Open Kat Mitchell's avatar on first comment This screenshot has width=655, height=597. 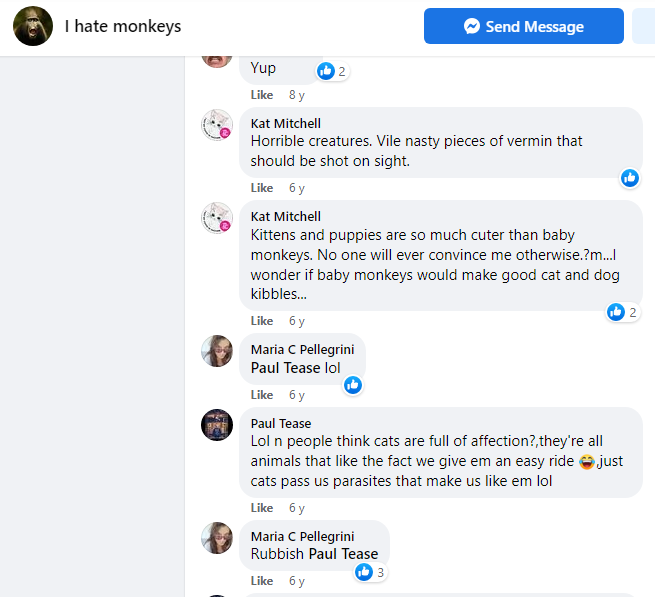coord(217,125)
